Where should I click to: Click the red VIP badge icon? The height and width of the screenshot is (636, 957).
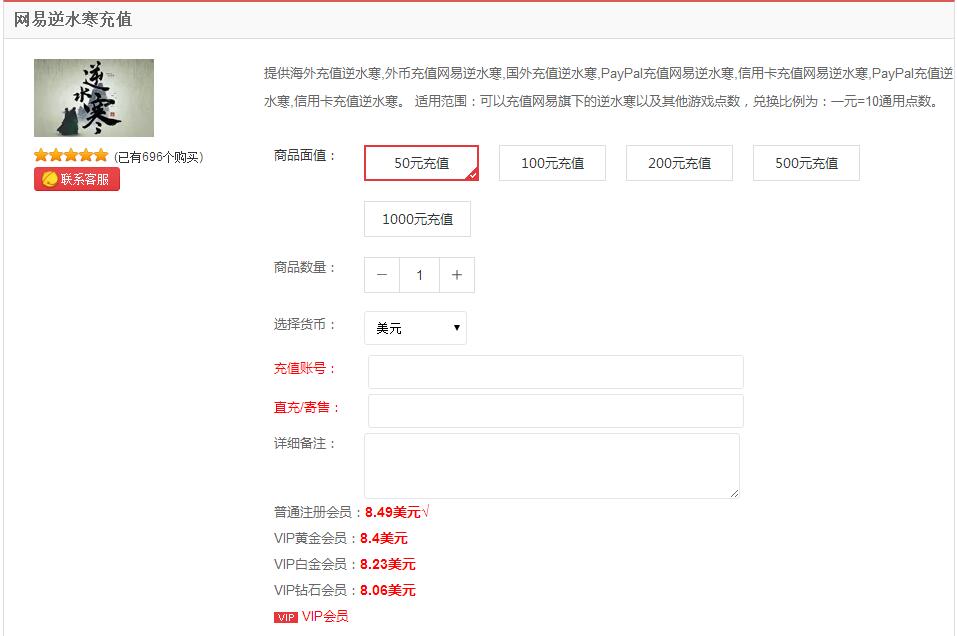coord(286,617)
